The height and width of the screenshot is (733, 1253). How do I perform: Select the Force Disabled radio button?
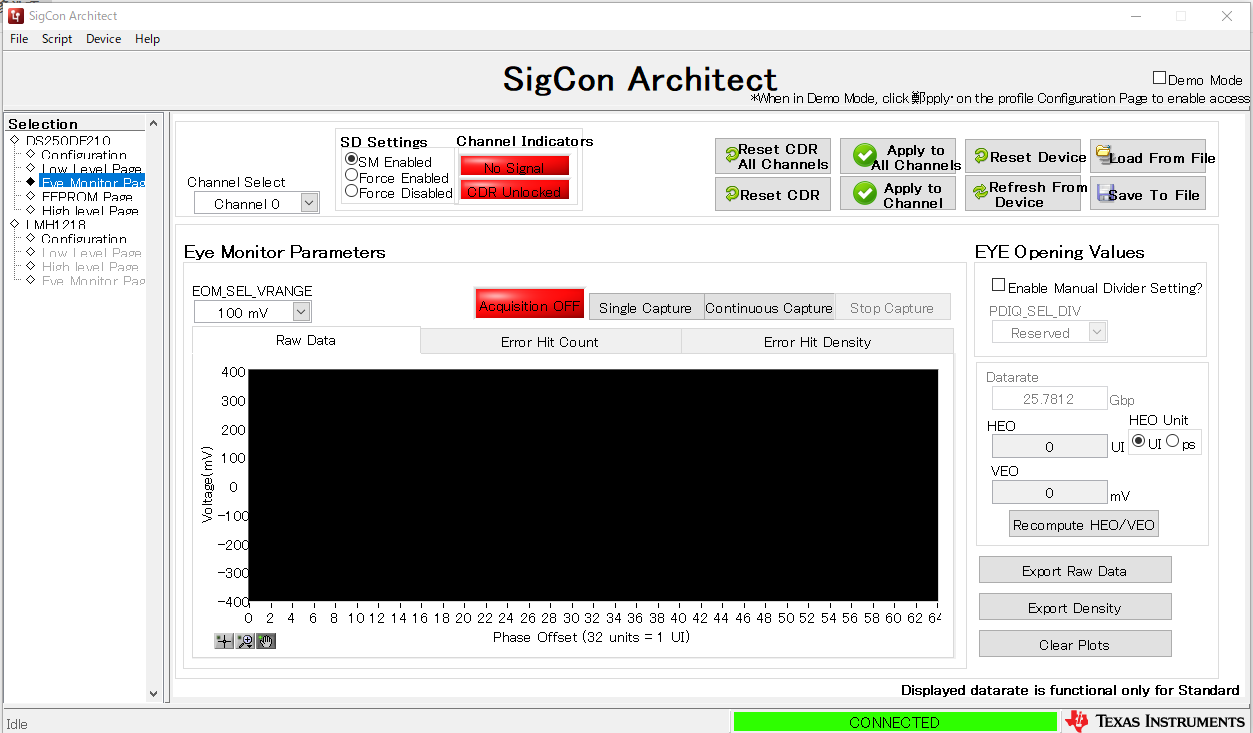[x=351, y=191]
